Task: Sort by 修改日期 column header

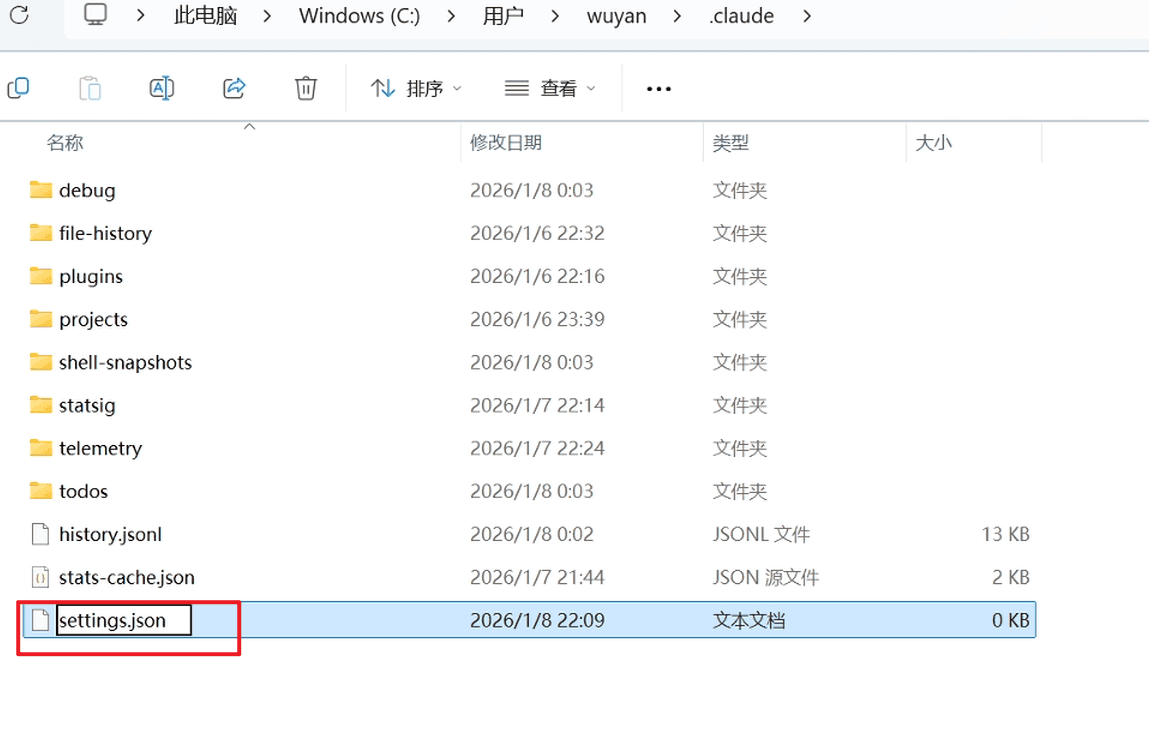Action: click(506, 143)
